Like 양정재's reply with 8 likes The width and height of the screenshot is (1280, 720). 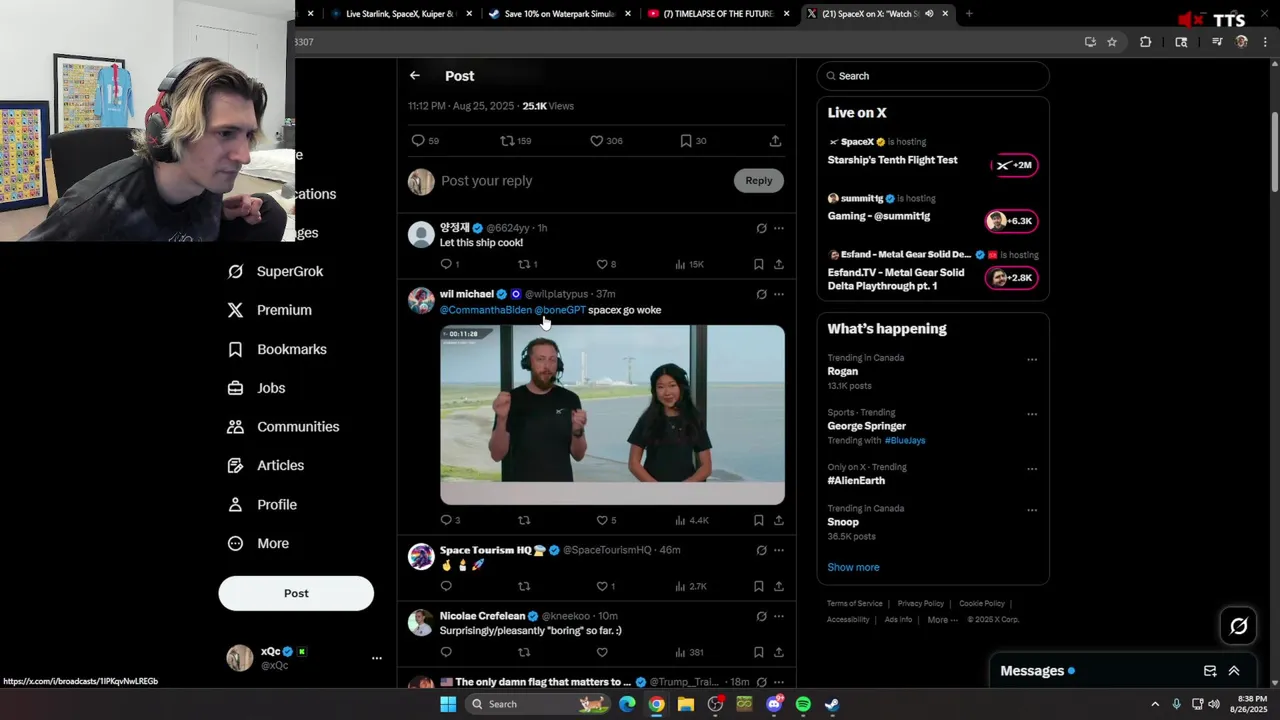606,264
